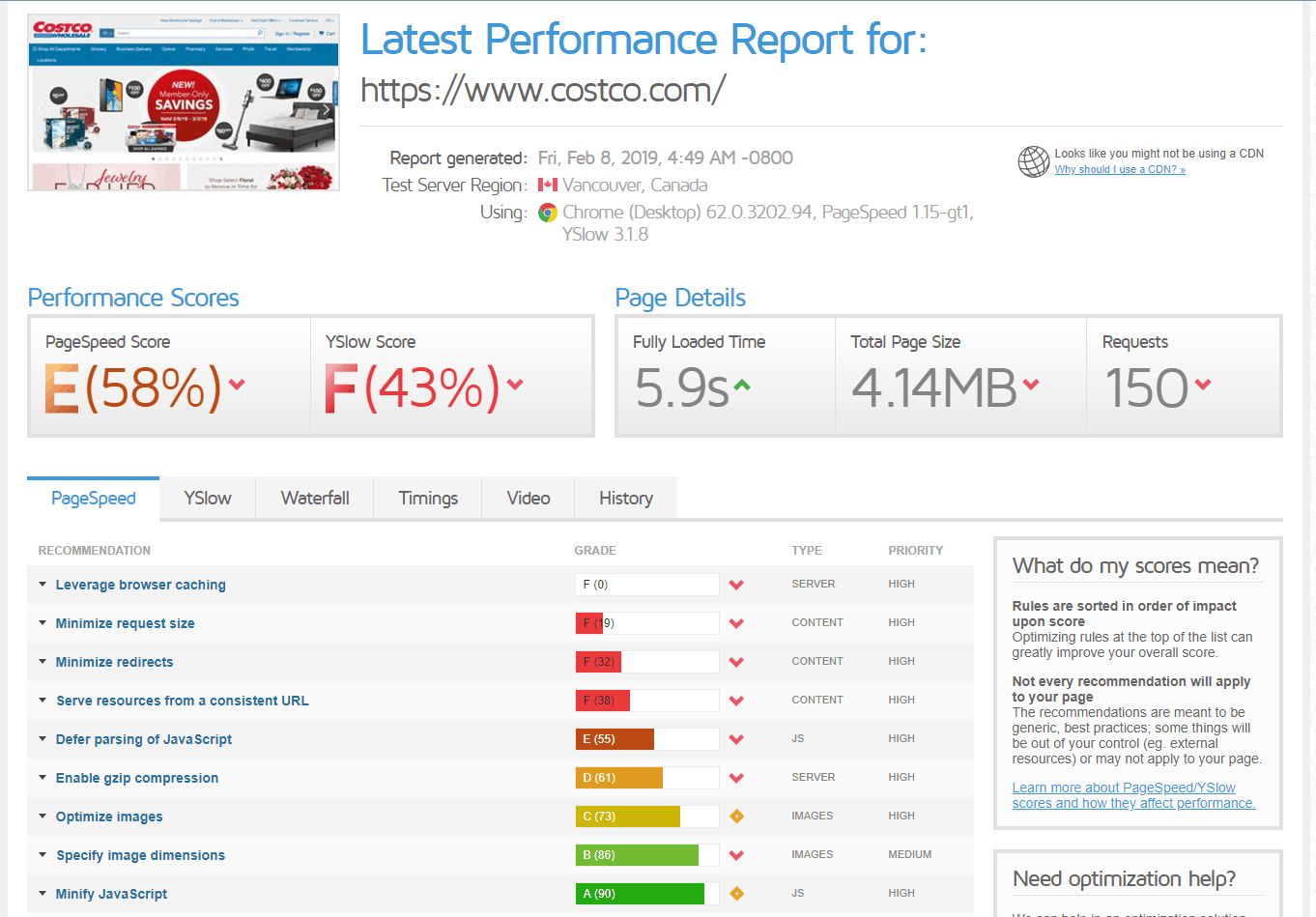
Task: Click red trend arrow for Serve resources row
Action: pyautogui.click(x=736, y=701)
